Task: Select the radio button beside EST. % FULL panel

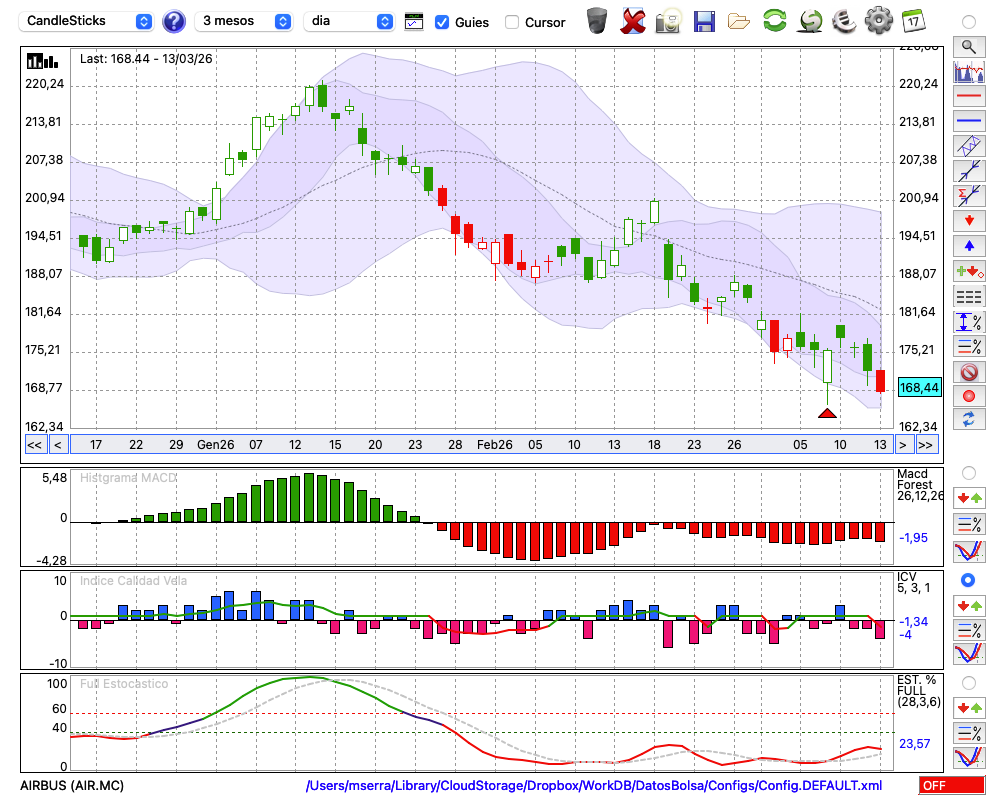Action: click(968, 683)
